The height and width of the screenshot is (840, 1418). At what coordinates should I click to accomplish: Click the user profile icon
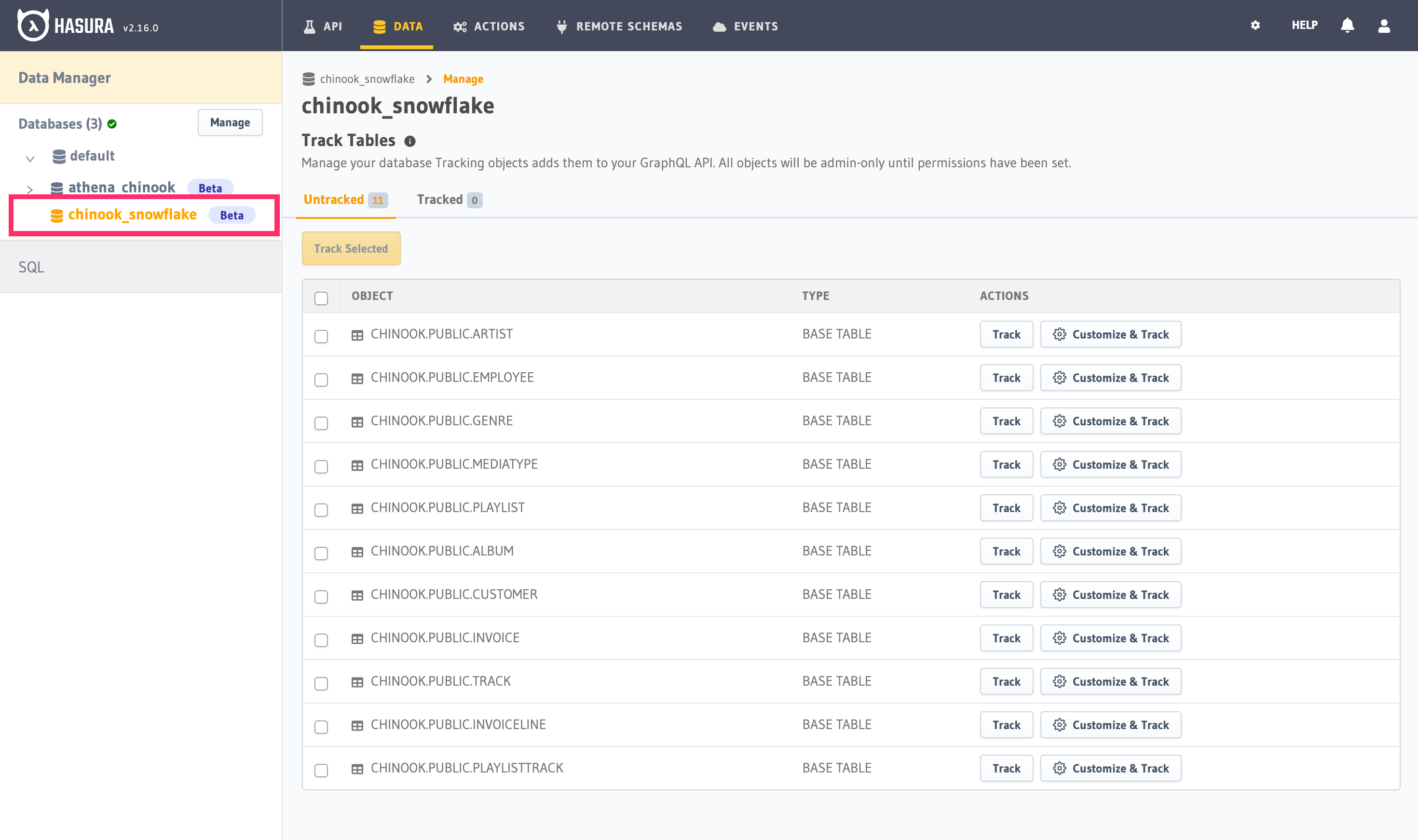pyautogui.click(x=1383, y=26)
